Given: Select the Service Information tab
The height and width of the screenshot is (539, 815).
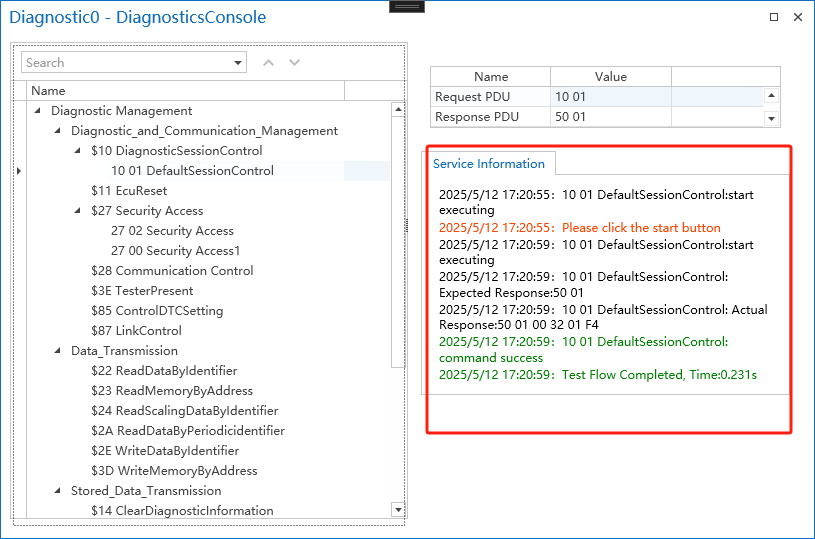Looking at the screenshot, I should [489, 164].
